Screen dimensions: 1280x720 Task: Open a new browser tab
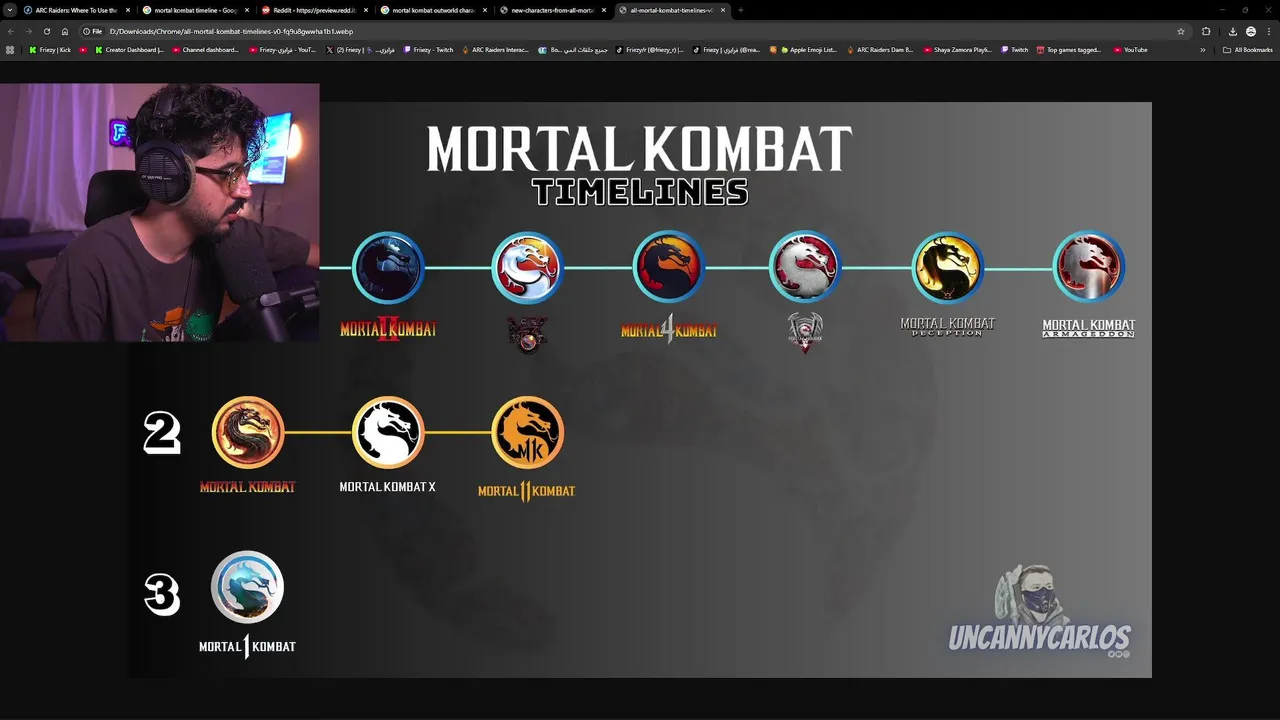click(740, 10)
